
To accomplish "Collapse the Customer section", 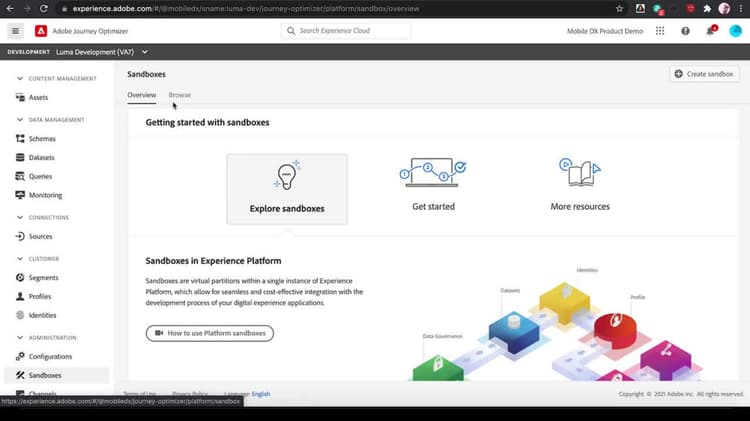I will [x=20, y=259].
